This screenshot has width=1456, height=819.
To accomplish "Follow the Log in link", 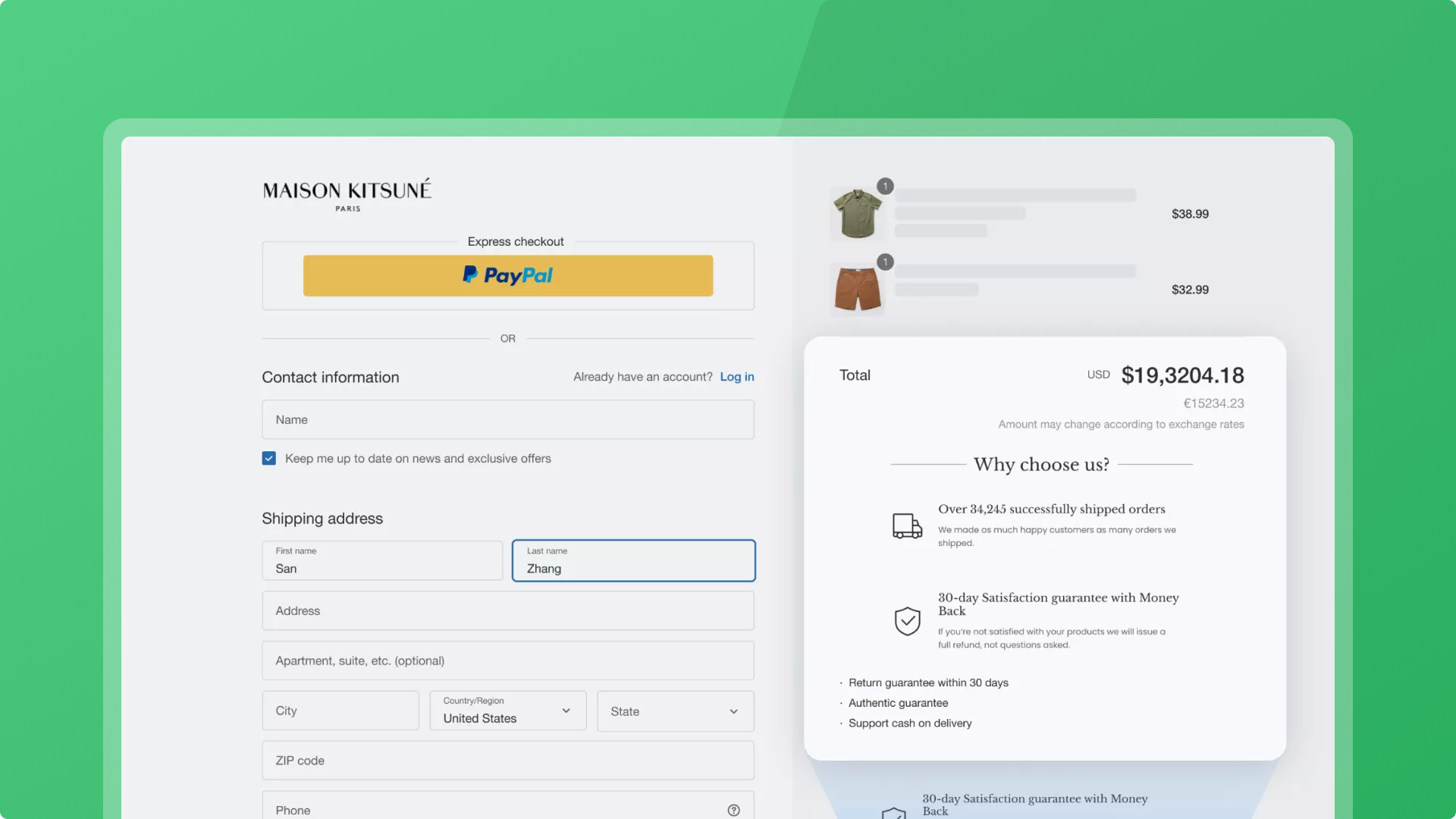I will coord(736,377).
